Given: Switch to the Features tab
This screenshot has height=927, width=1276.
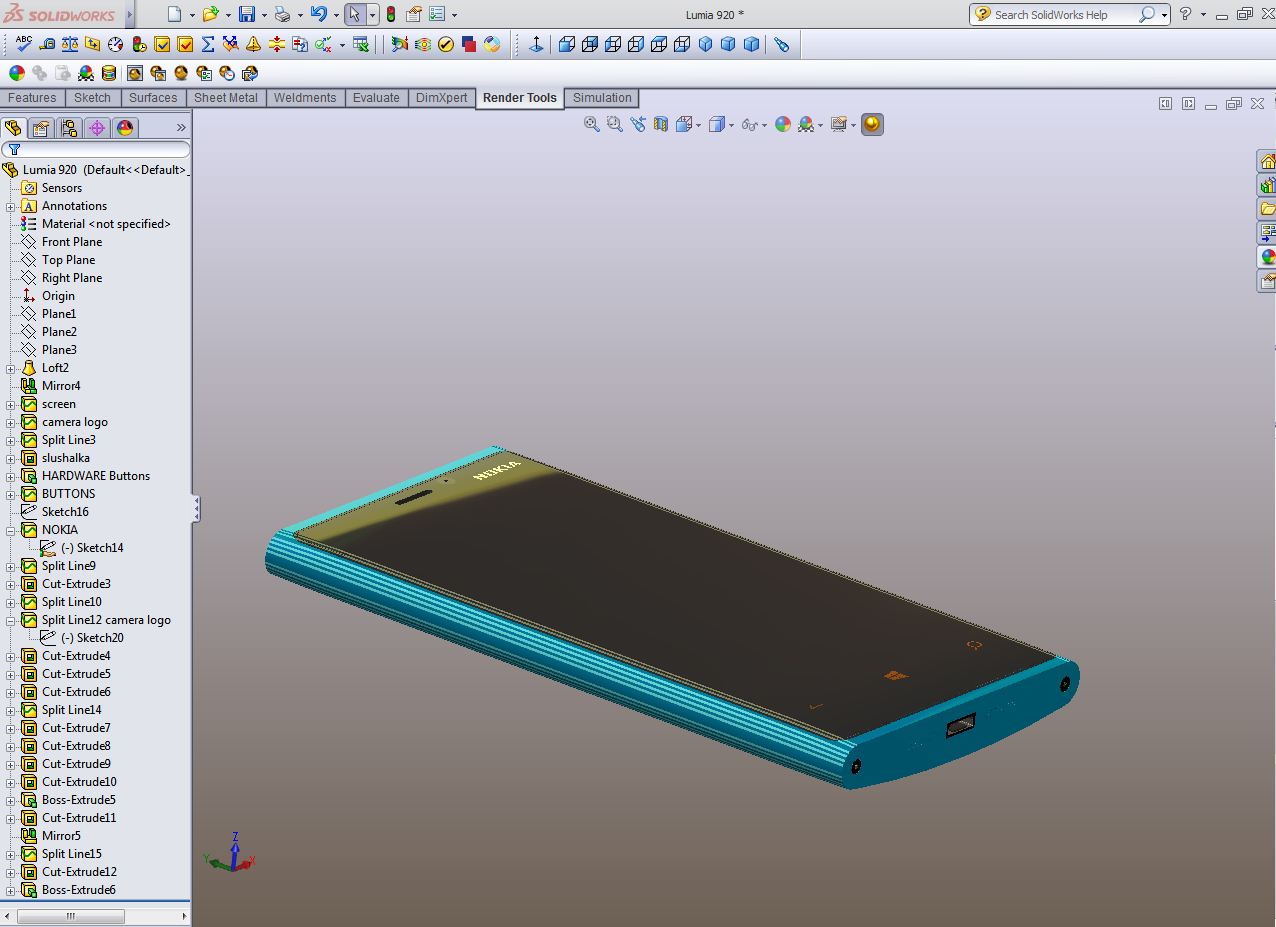Looking at the screenshot, I should pos(32,98).
